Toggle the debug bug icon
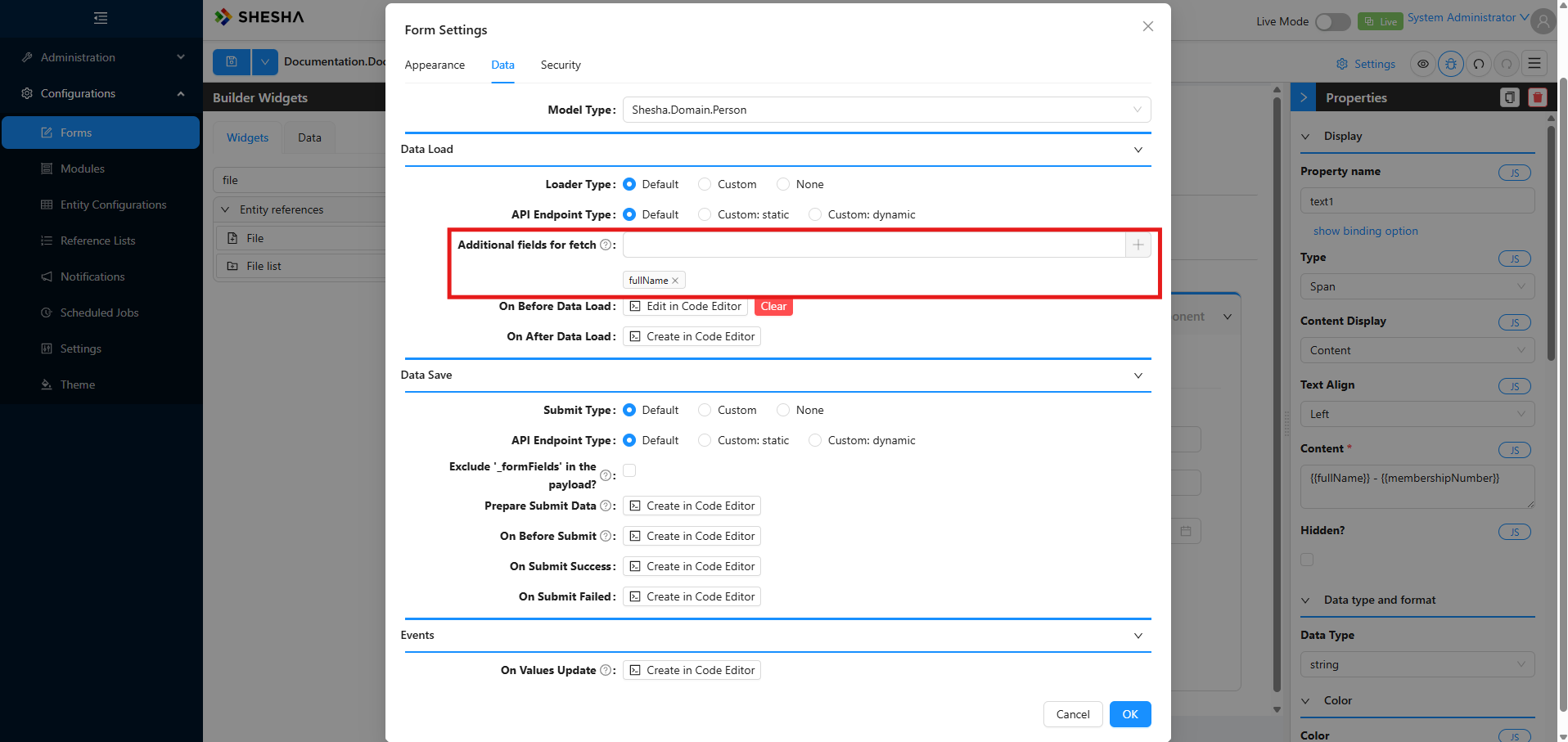This screenshot has height=742, width=1568. point(1451,64)
